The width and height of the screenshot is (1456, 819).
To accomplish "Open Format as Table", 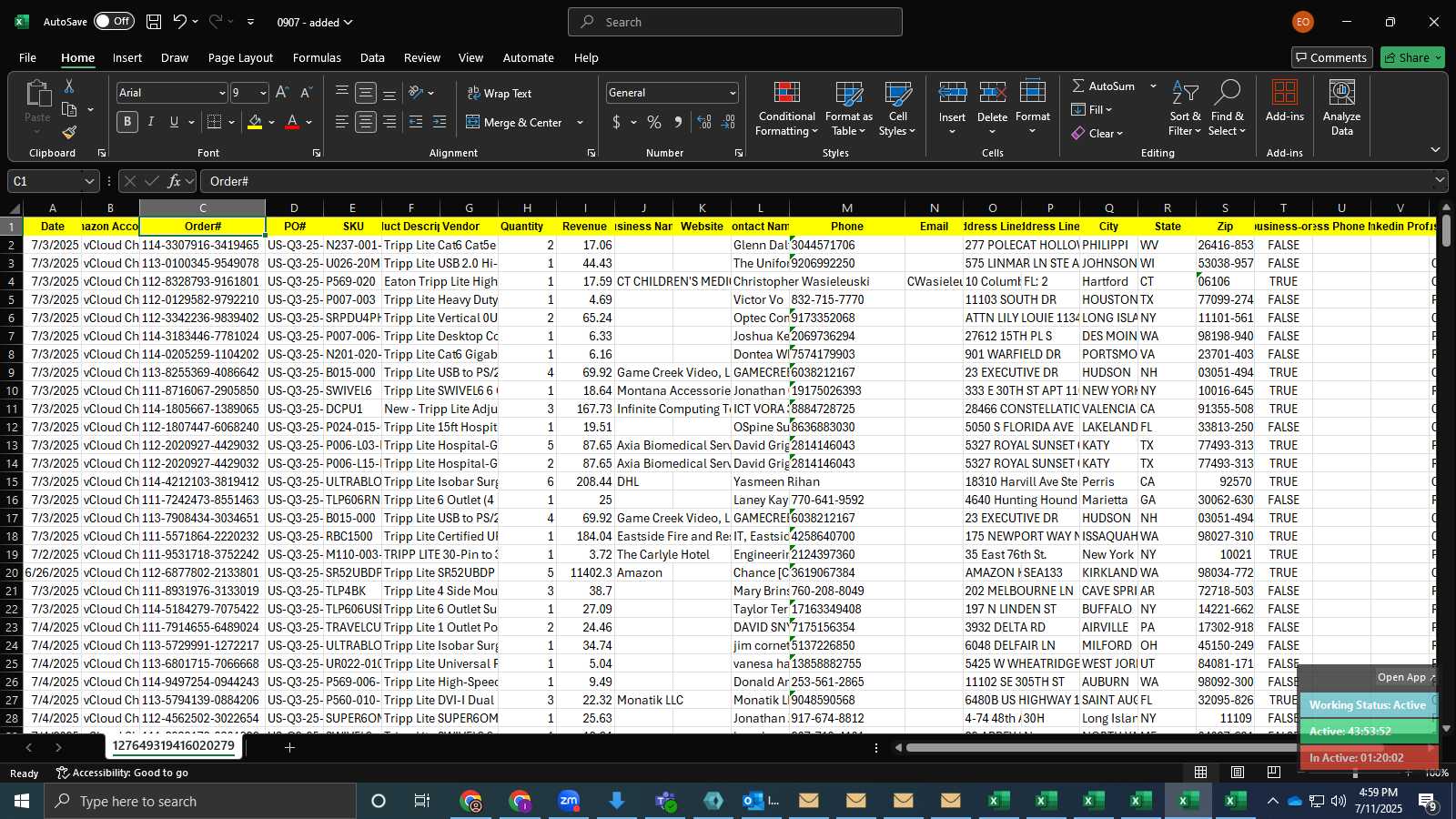I will click(x=848, y=108).
